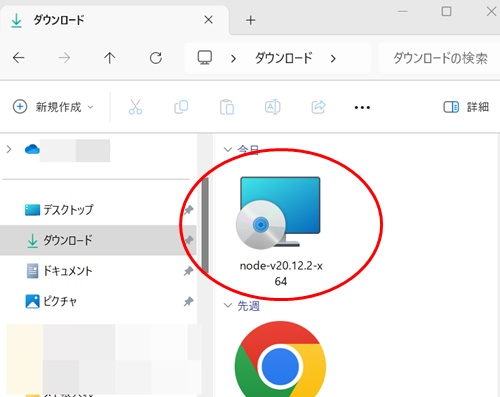Select the ダウンロード tab
The width and height of the screenshot is (500, 397).
115,20
